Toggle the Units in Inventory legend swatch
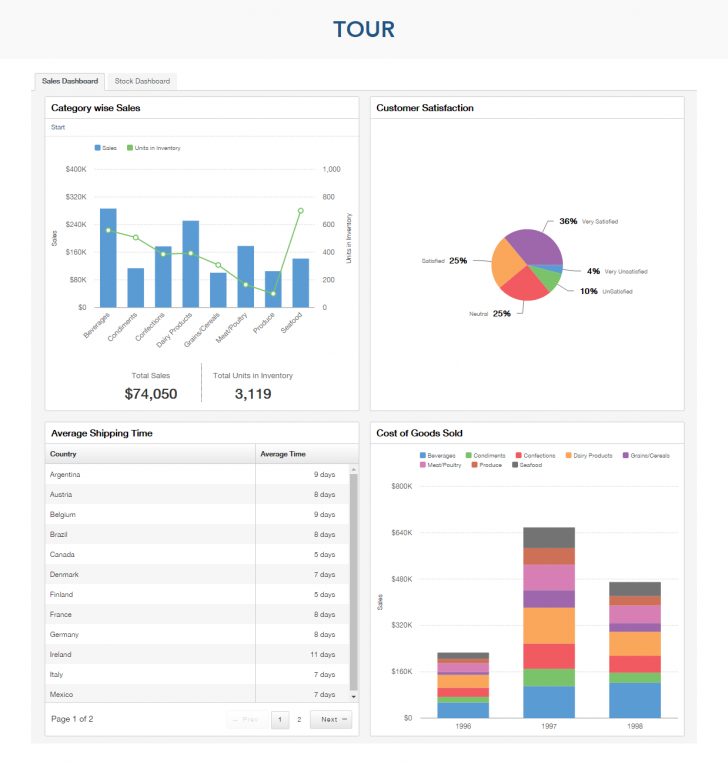 130,148
